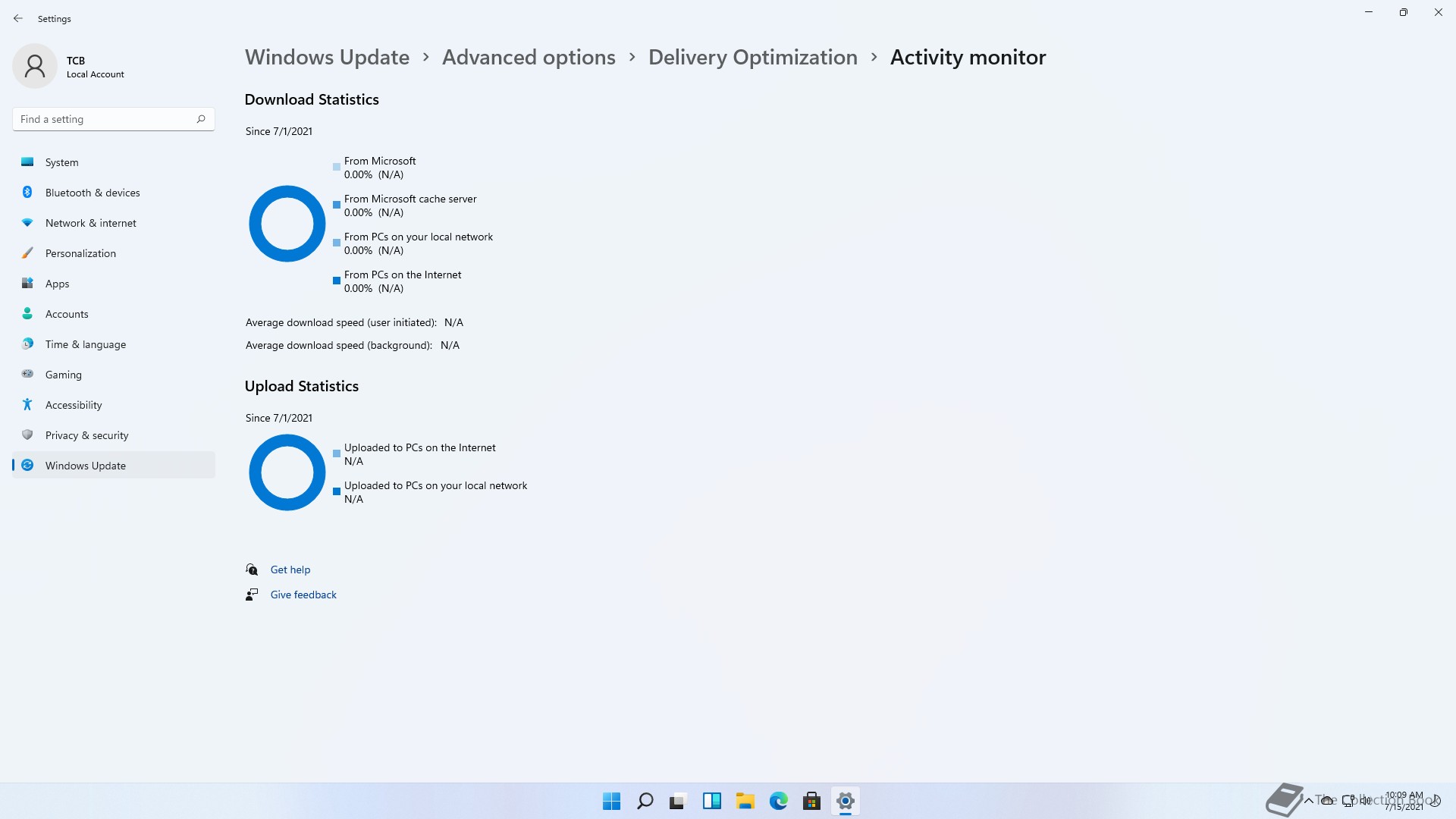Screen dimensions: 1456x819
Task: Select the Accounts person icon
Action: (27, 314)
